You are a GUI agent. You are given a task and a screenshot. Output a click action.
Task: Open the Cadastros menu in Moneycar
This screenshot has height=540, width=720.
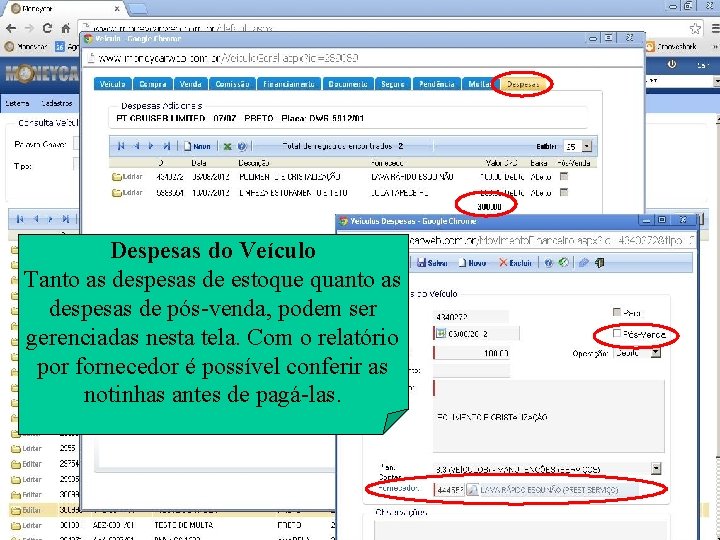point(56,103)
